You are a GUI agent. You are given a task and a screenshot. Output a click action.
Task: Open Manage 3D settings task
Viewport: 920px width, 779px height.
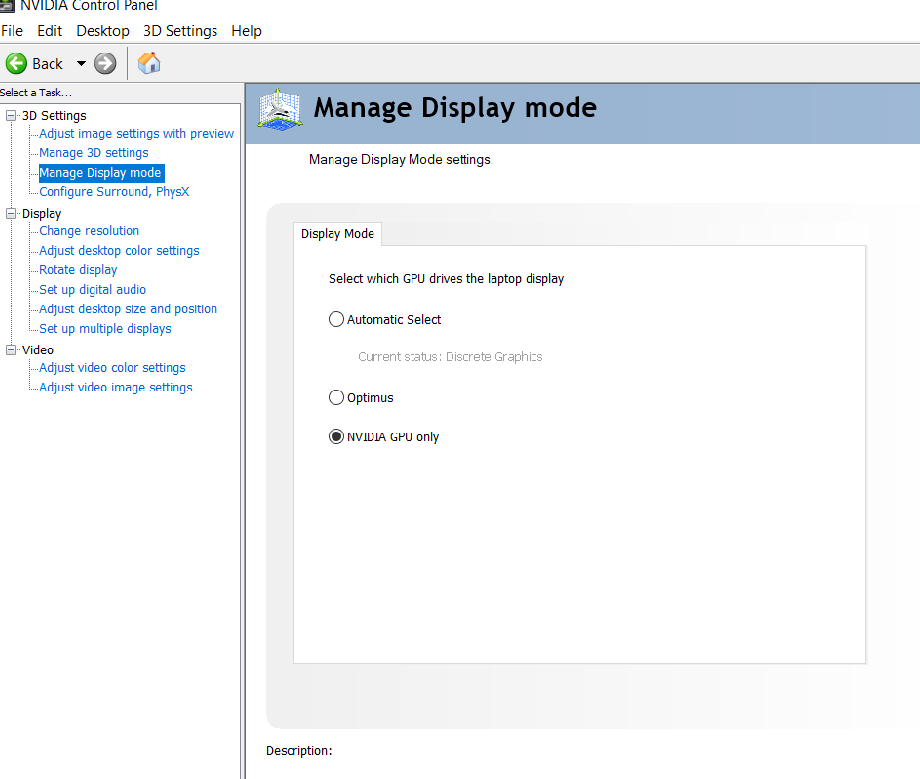coord(93,153)
